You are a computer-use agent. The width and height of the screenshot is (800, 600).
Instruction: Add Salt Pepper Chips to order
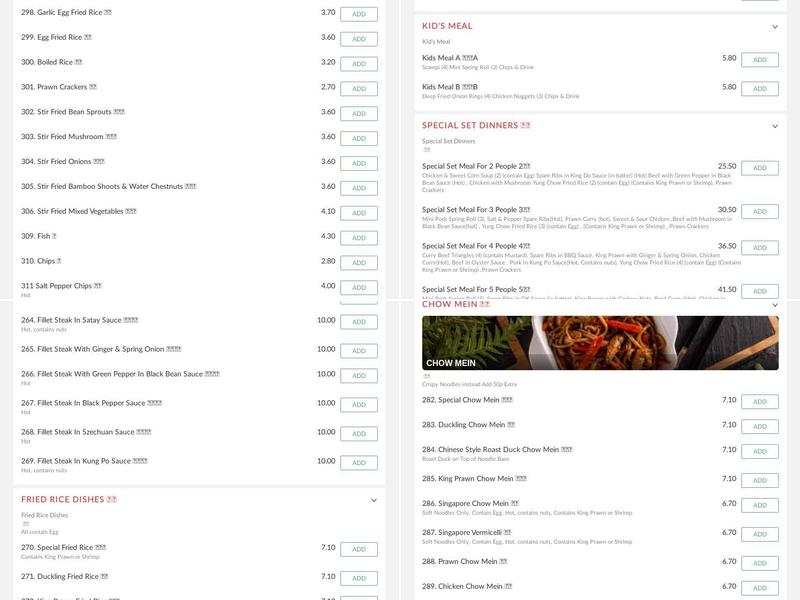coord(358,288)
